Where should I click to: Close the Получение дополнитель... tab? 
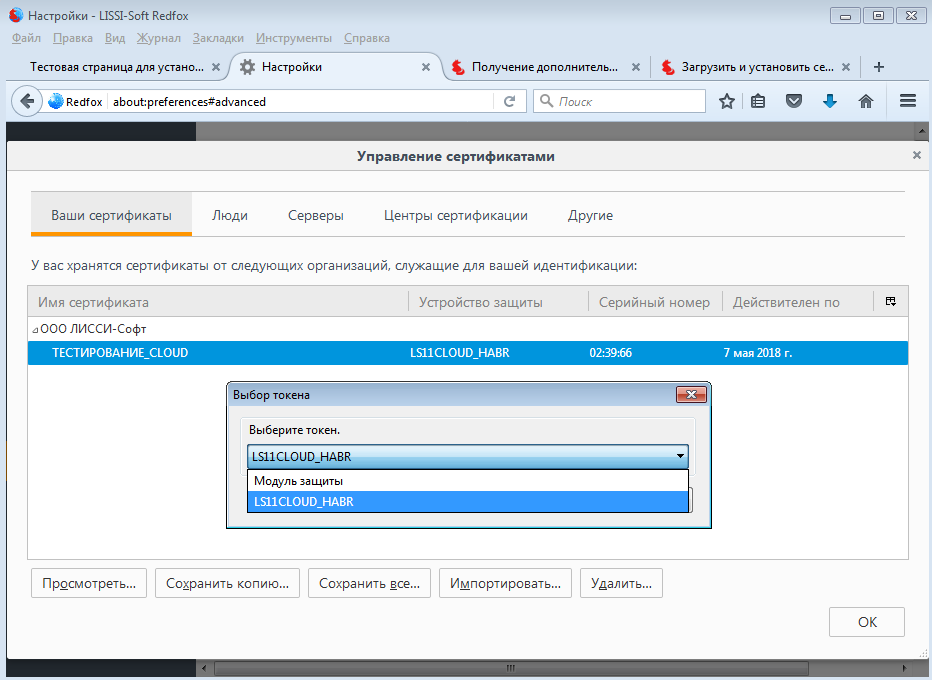tap(636, 67)
